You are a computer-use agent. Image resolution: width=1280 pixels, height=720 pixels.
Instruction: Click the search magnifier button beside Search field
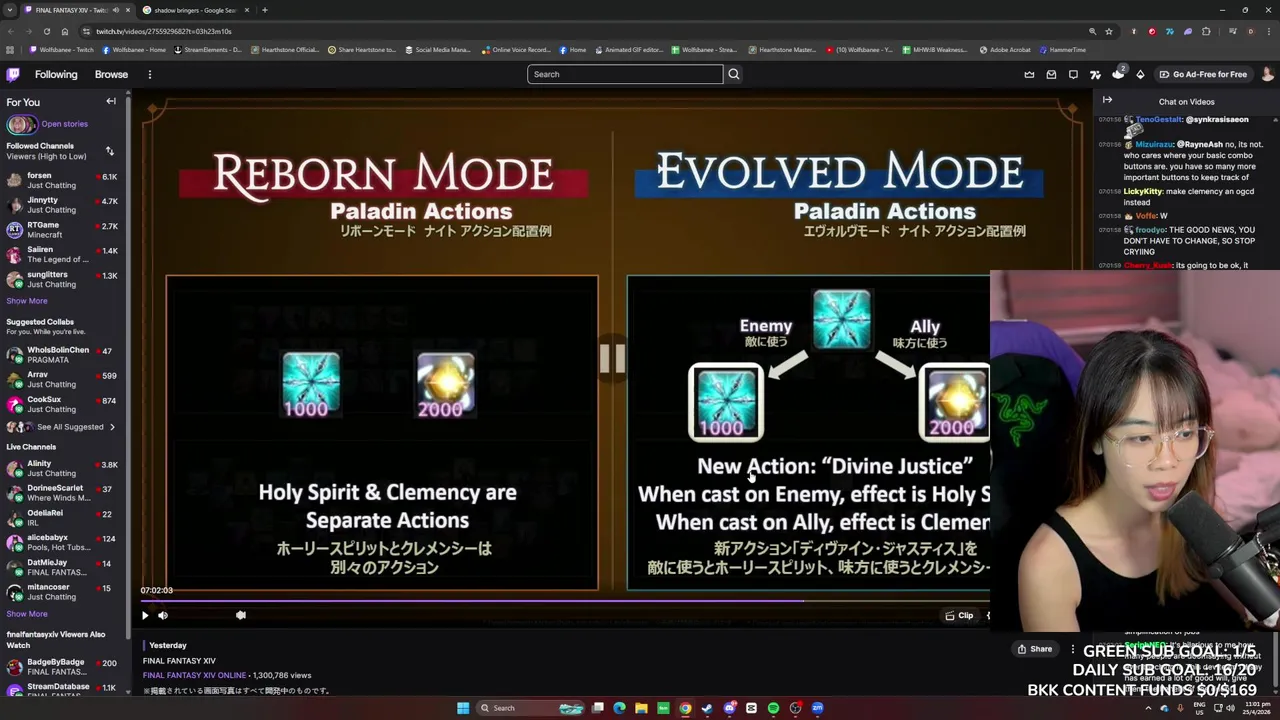(733, 74)
